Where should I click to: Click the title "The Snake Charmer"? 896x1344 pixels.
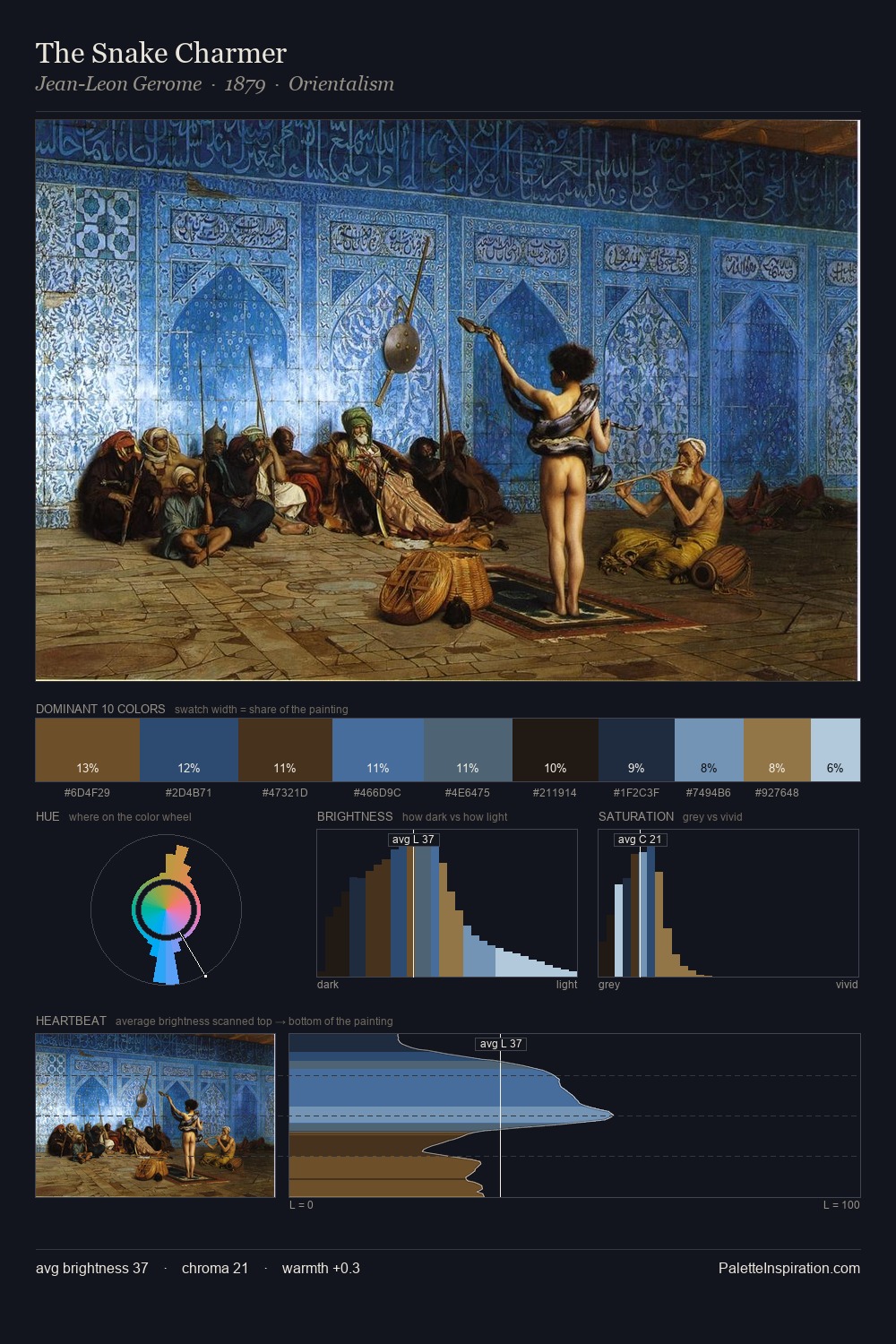(x=161, y=53)
